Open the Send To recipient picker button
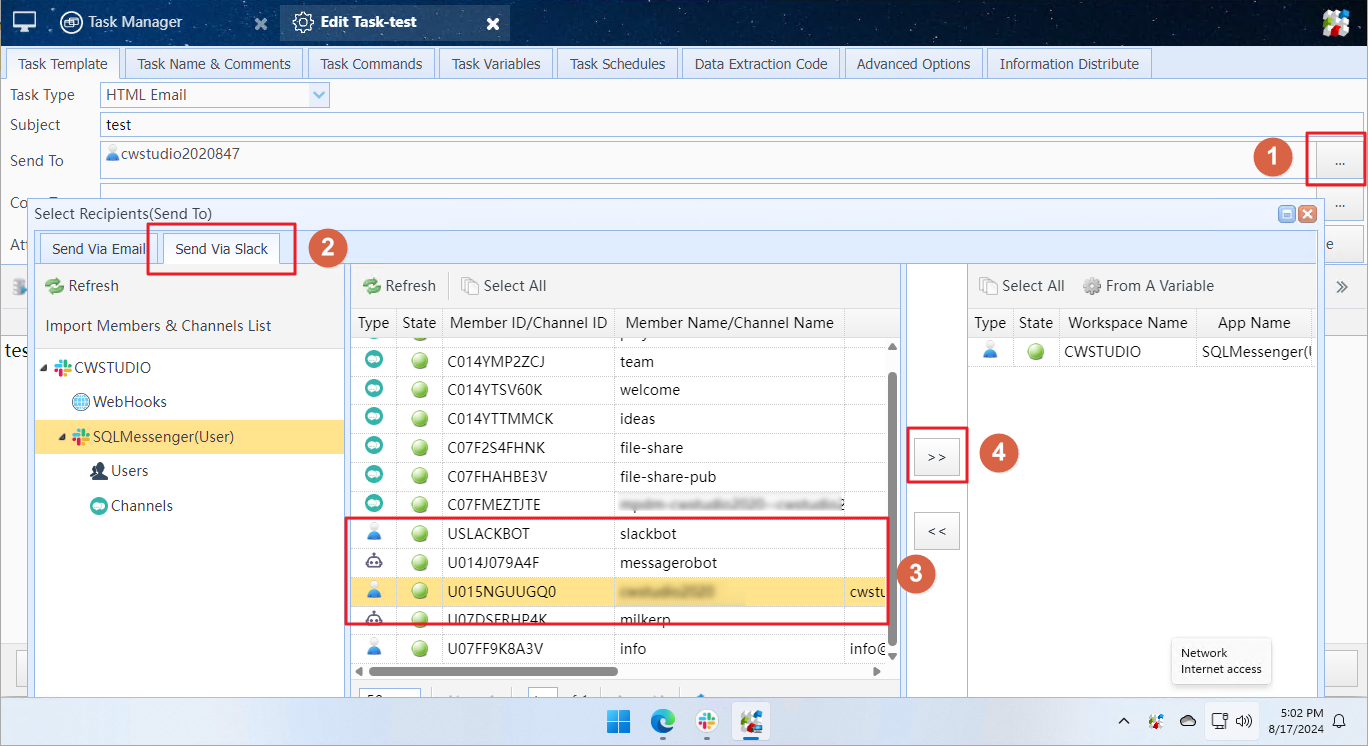 pos(1339,161)
